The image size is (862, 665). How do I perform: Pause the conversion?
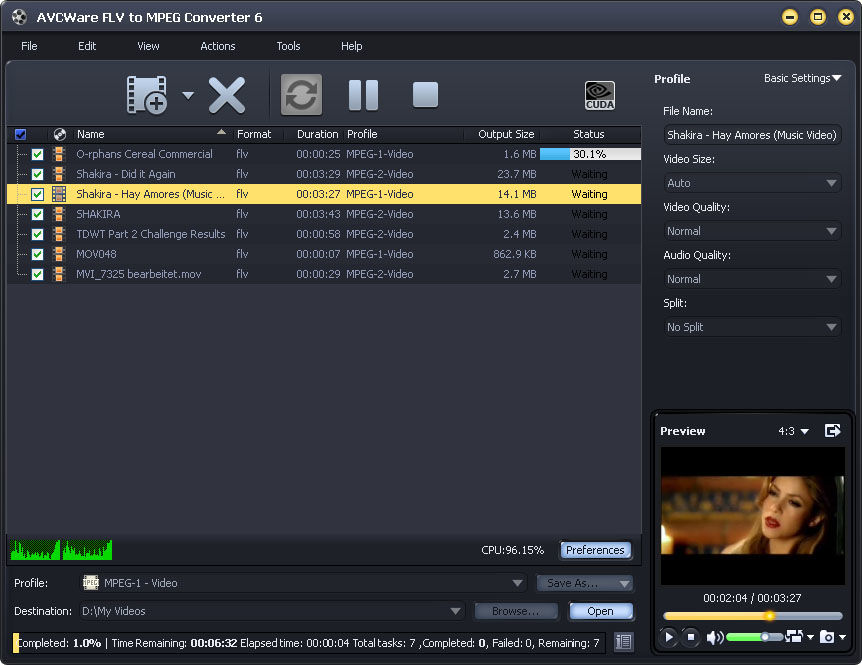[363, 95]
